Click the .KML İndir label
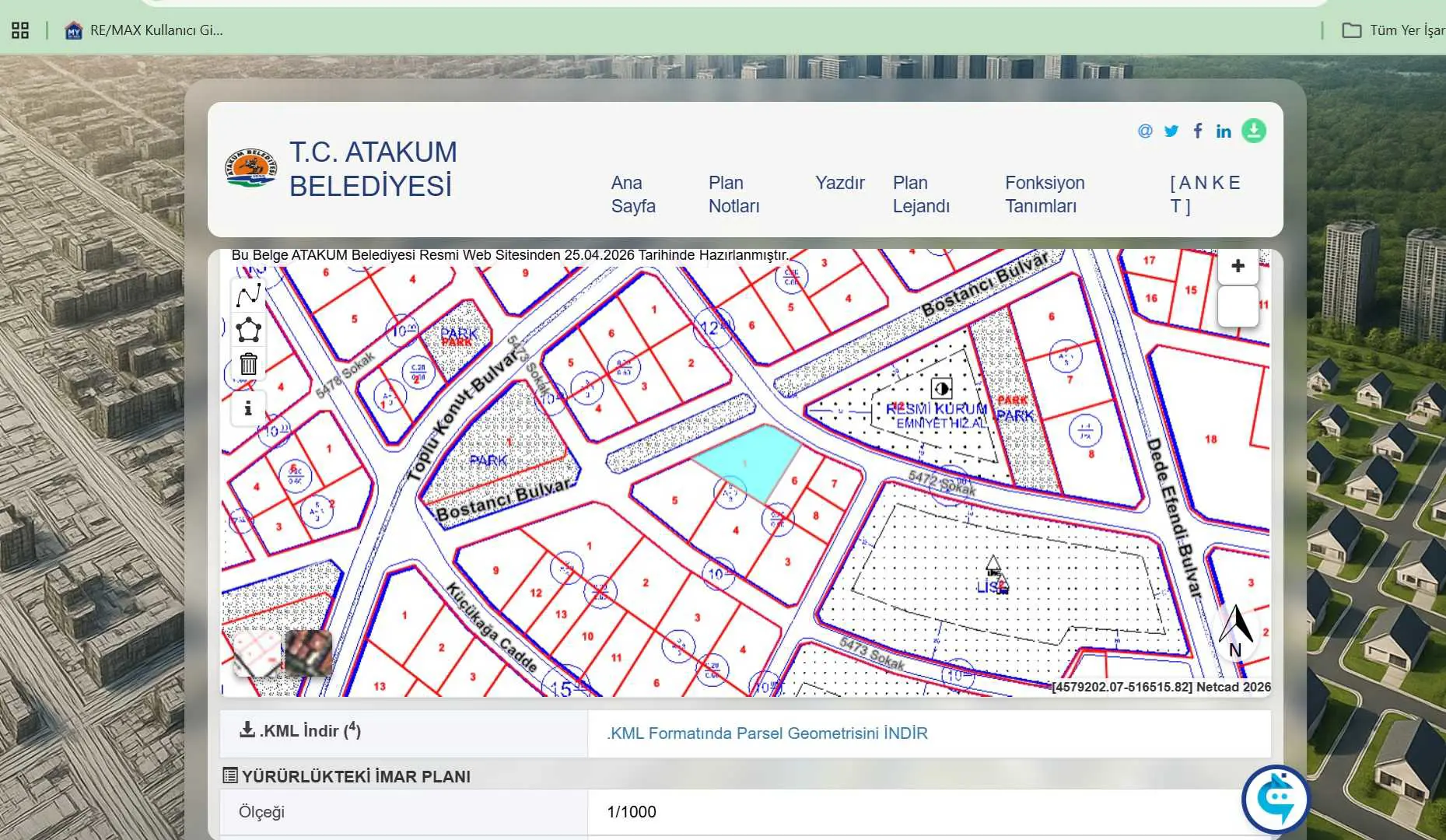The image size is (1446, 840). 300,730
